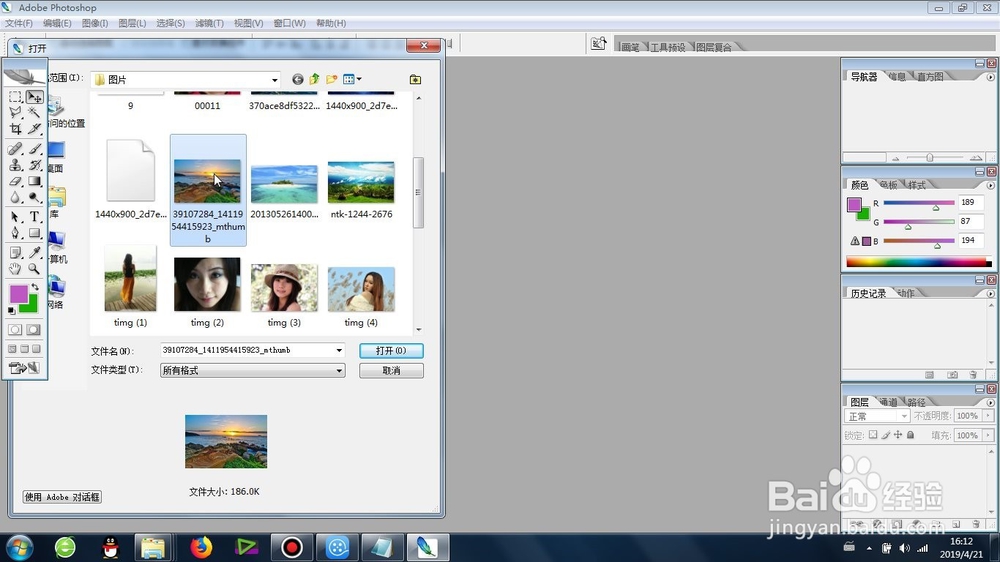Open the view menu dropdown

[x=359, y=80]
